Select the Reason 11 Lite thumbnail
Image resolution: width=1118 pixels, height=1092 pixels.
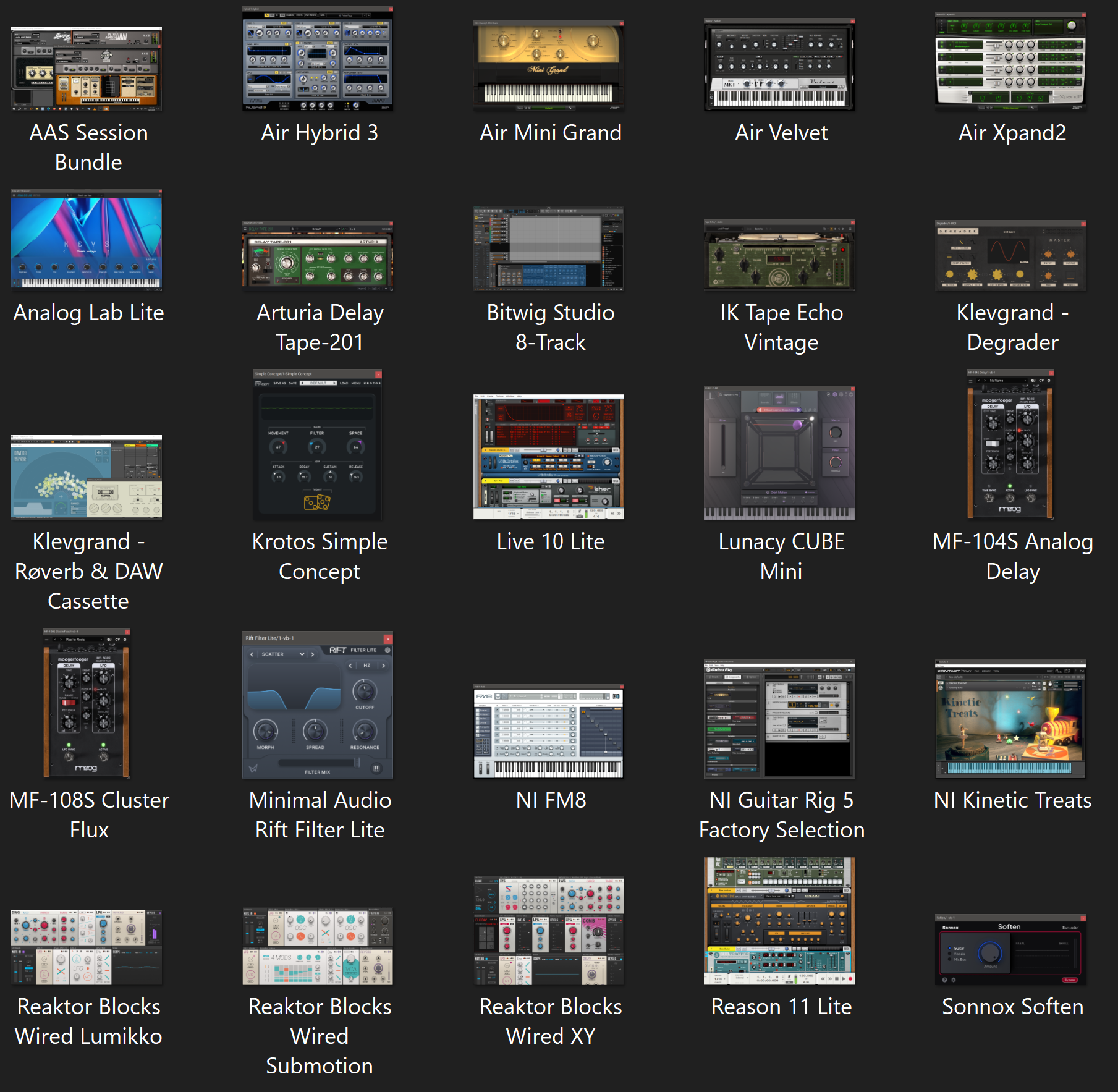coord(779,921)
